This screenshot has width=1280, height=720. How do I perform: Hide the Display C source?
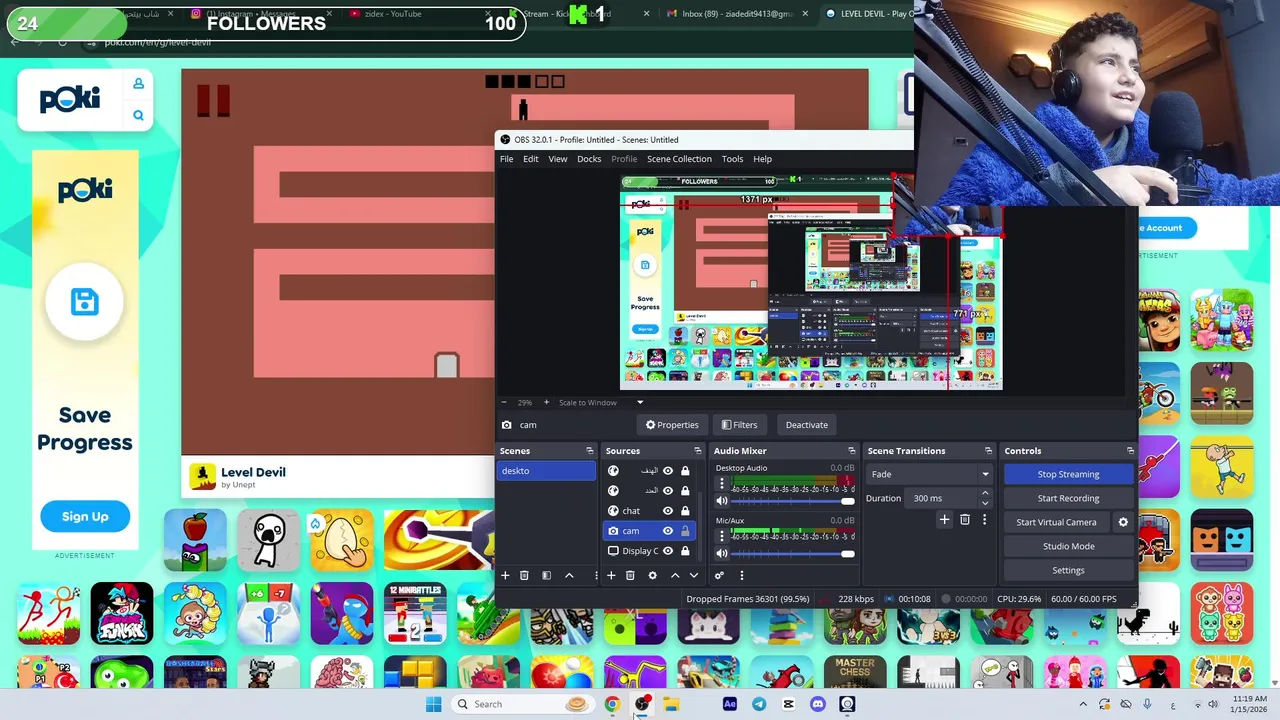pyautogui.click(x=668, y=551)
